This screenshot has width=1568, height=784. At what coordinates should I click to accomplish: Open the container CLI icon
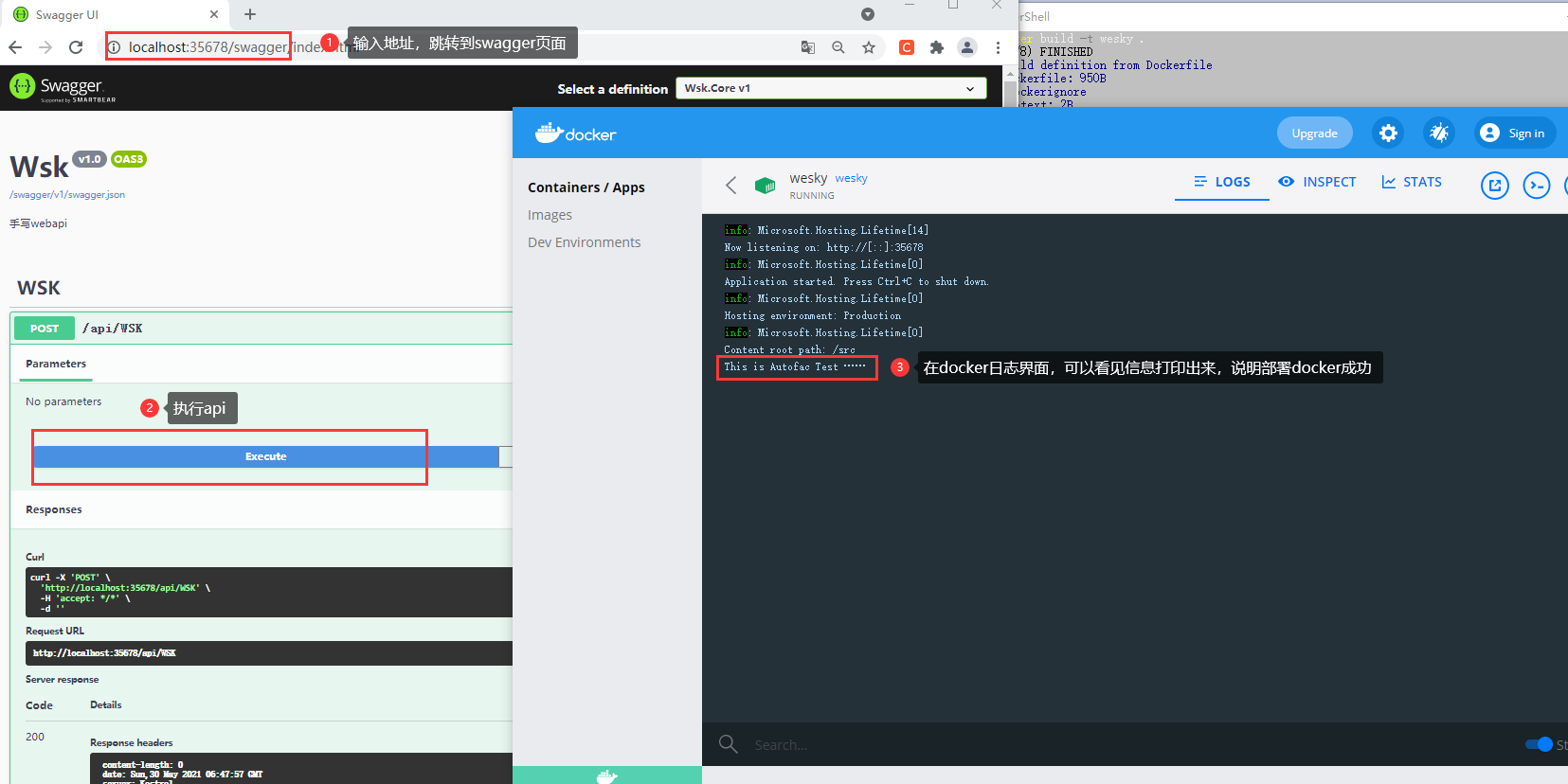pyautogui.click(x=1536, y=186)
